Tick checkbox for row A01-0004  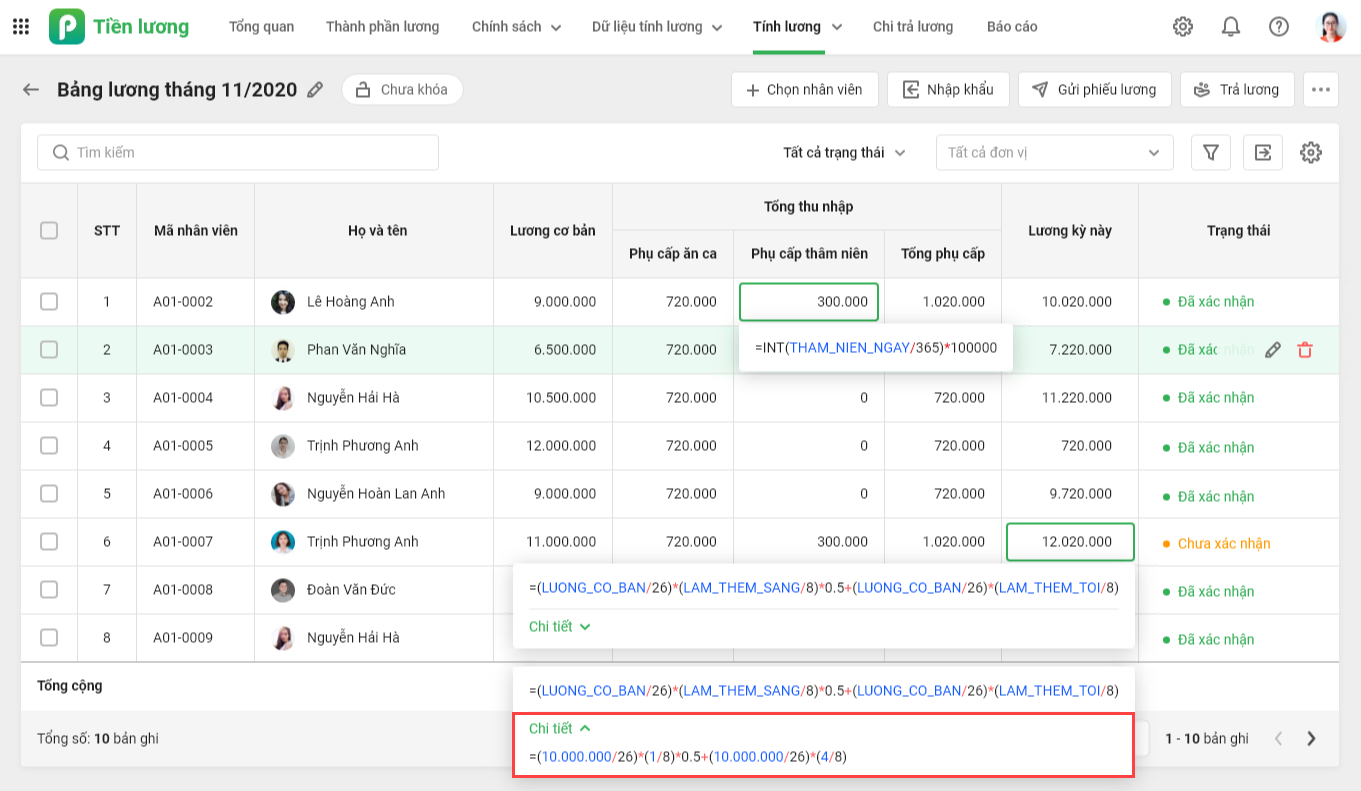tap(49, 397)
